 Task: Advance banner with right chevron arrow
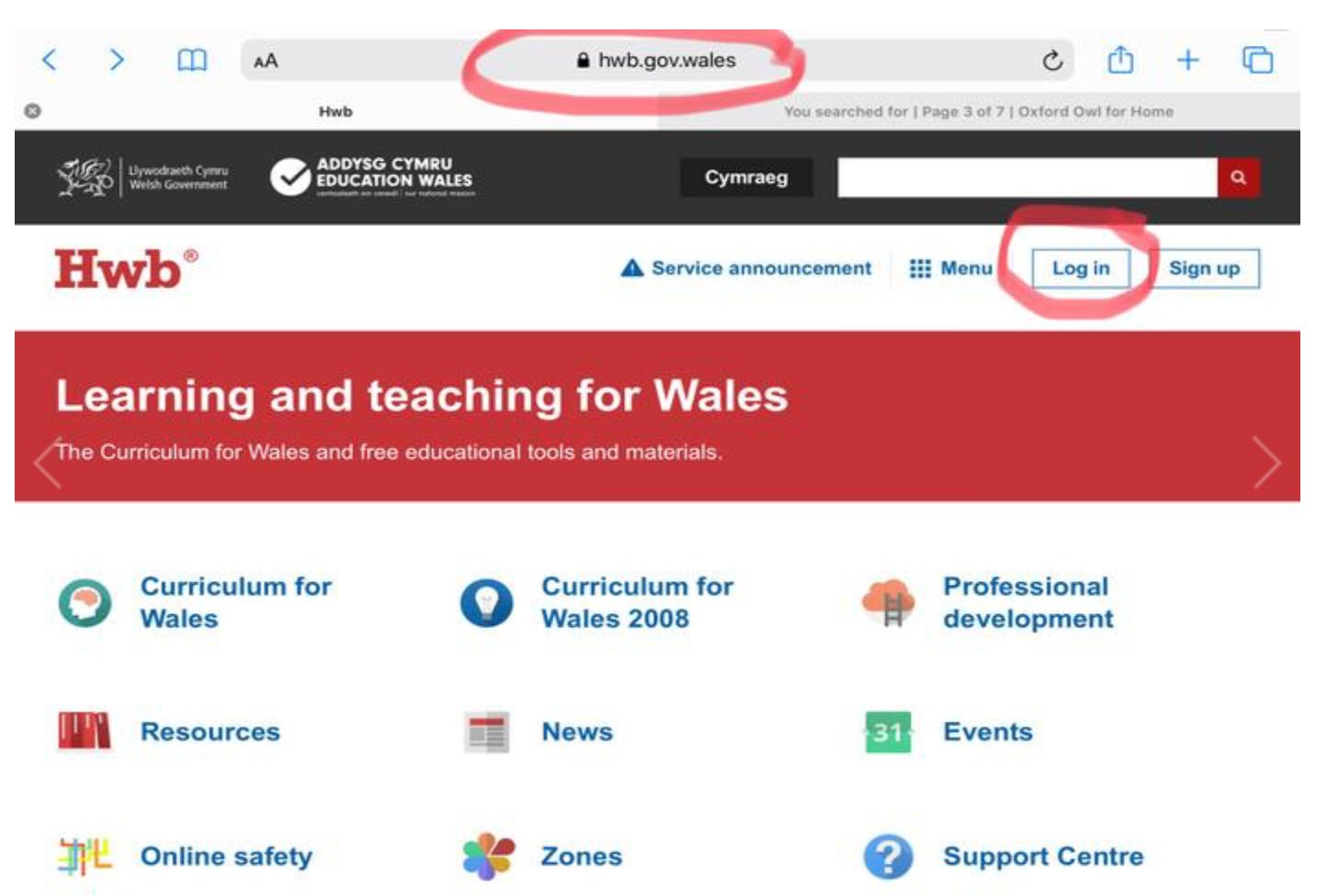[x=1267, y=462]
